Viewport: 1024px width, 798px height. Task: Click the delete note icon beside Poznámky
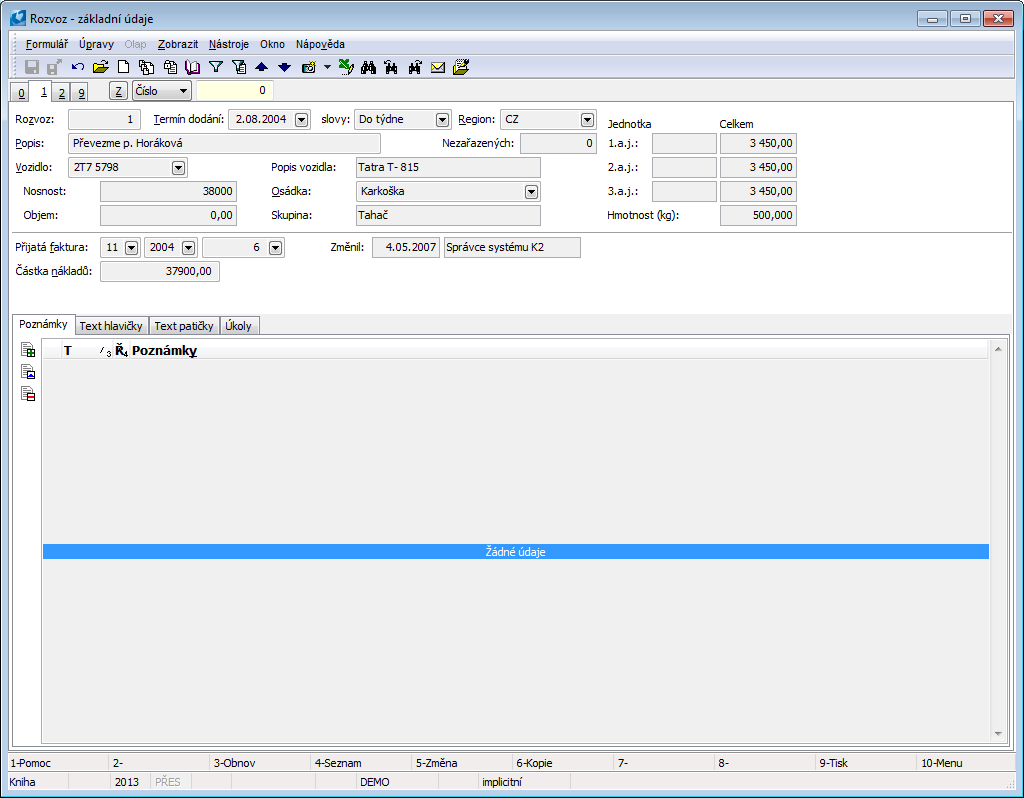27,394
